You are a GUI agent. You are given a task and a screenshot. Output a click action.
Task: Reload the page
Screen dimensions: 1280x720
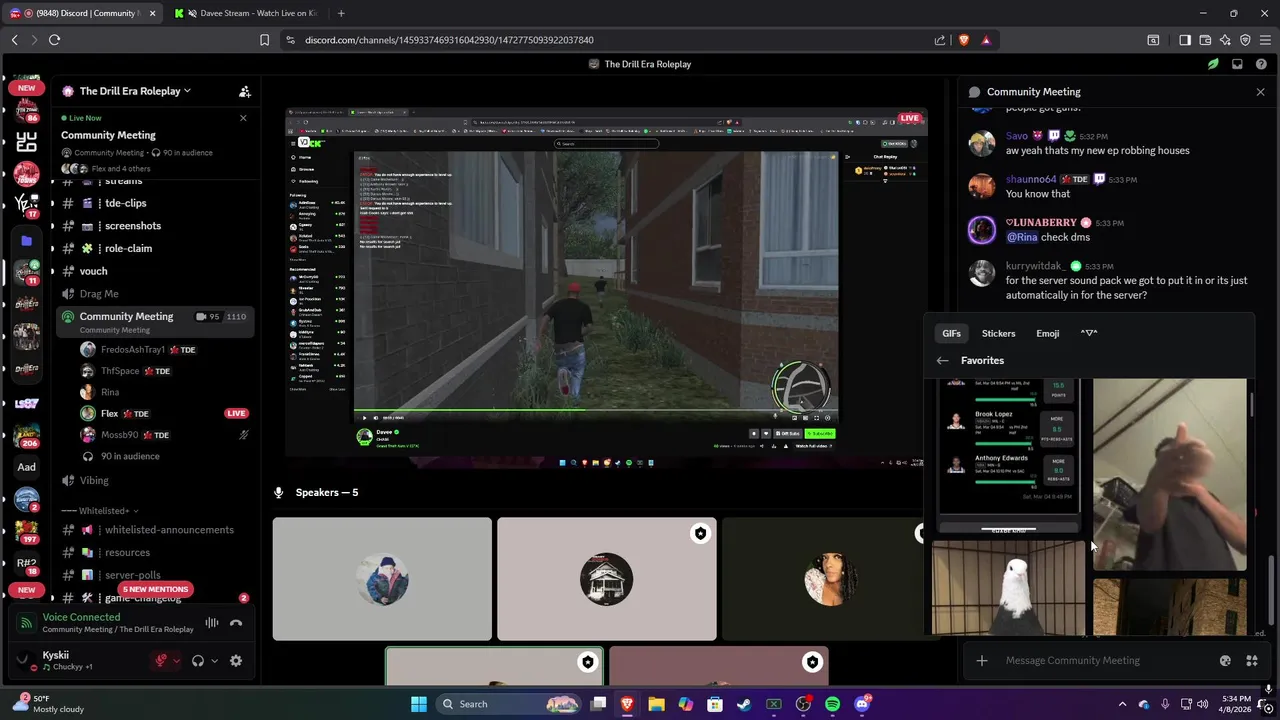click(54, 40)
